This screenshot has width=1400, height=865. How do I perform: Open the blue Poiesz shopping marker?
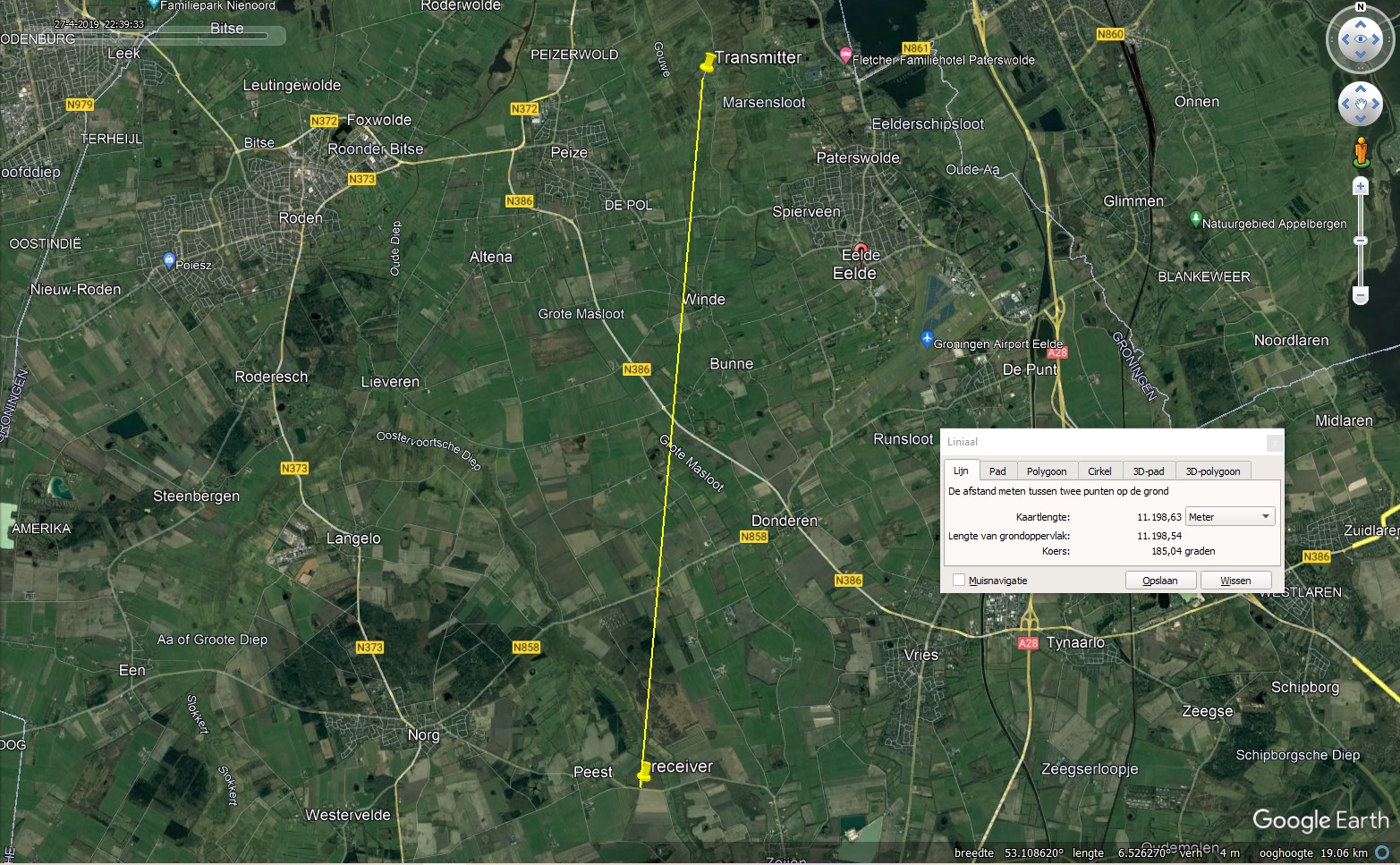169,261
